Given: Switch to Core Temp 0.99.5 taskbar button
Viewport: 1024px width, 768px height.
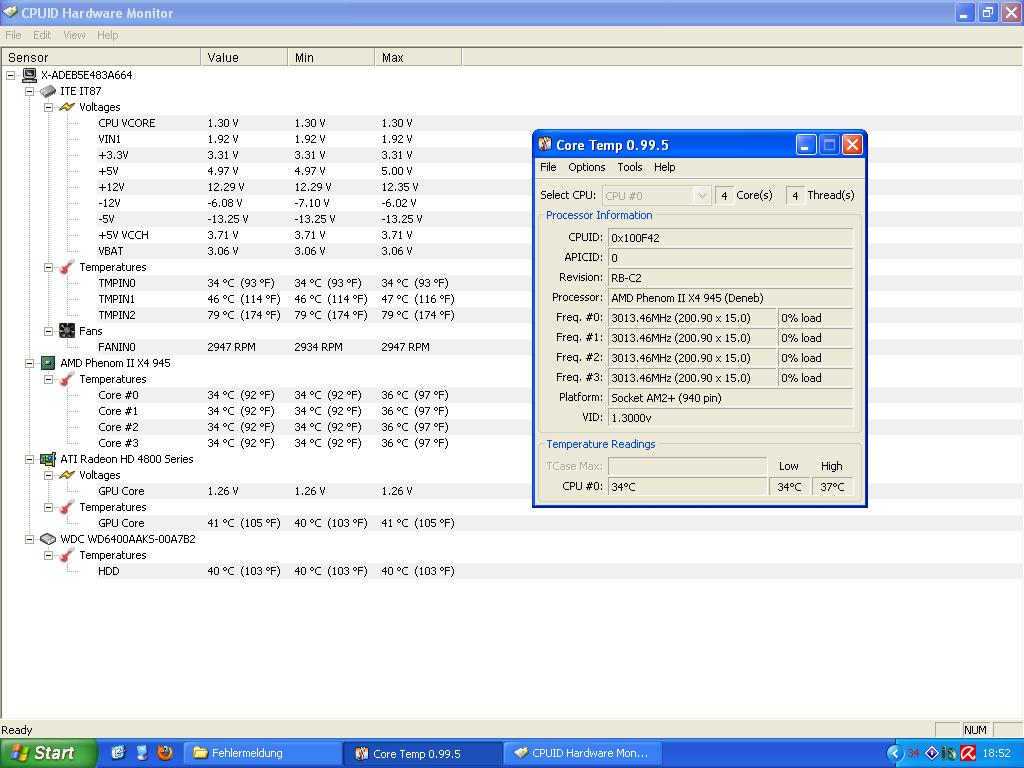Looking at the screenshot, I should [424, 753].
